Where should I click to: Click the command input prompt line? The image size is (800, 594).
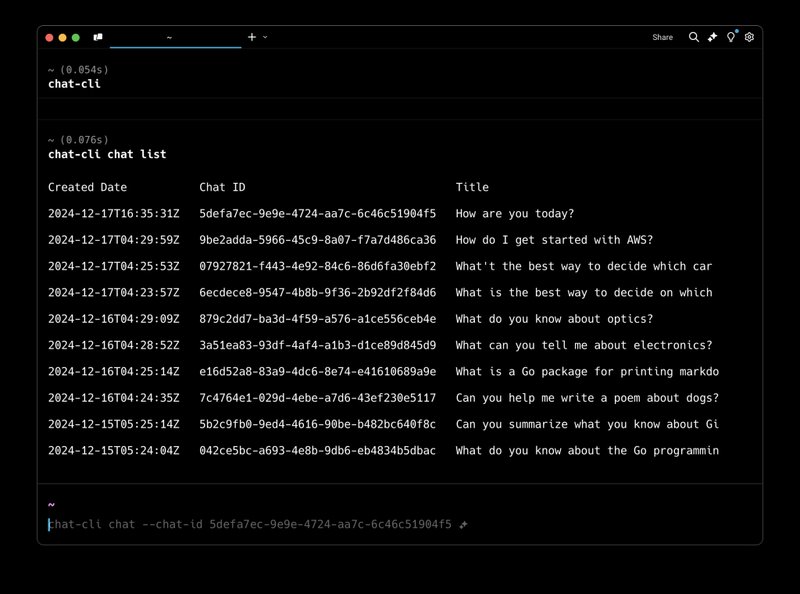(x=250, y=524)
